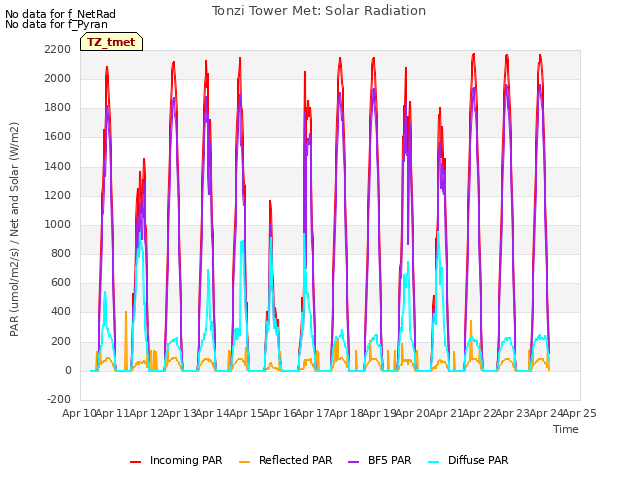Viewport: 640px width, 480px height.
Task: Click the BF5 PAR purple legend swatch
Action: coord(353,462)
